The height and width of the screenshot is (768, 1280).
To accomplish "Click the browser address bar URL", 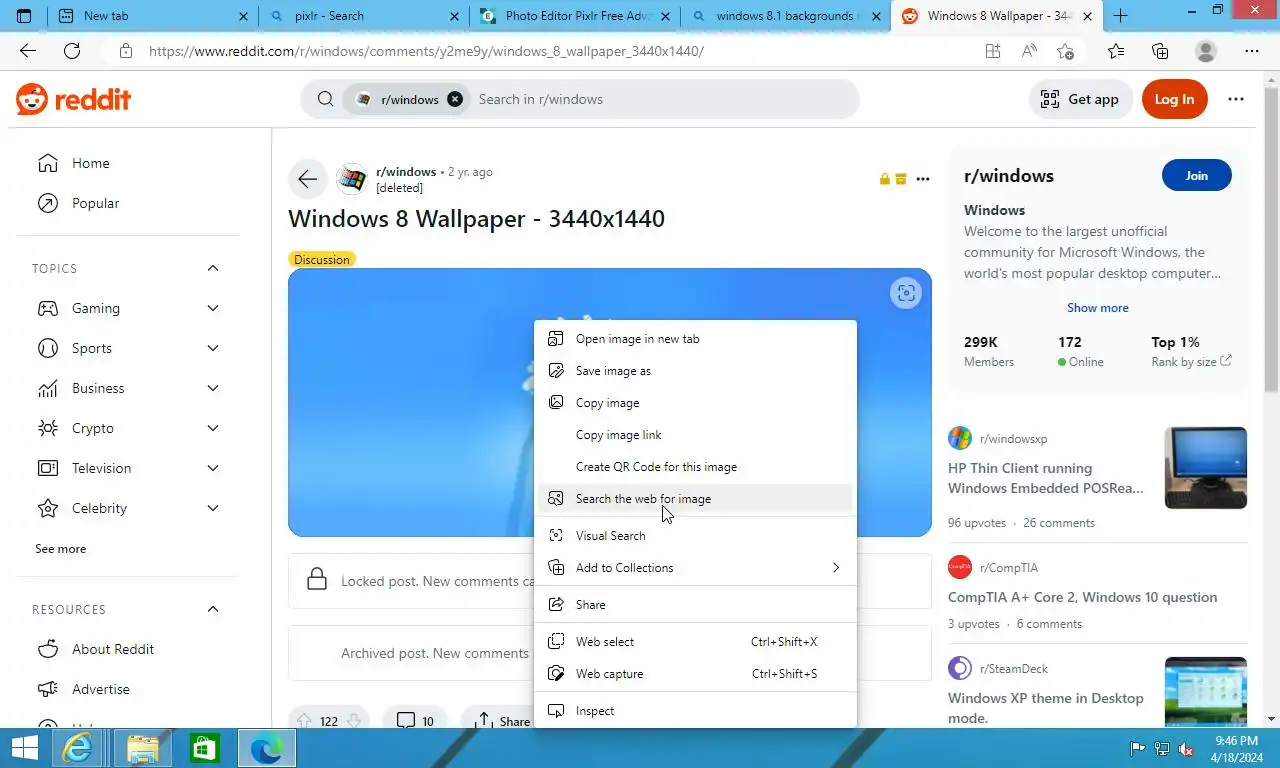I will 426,51.
